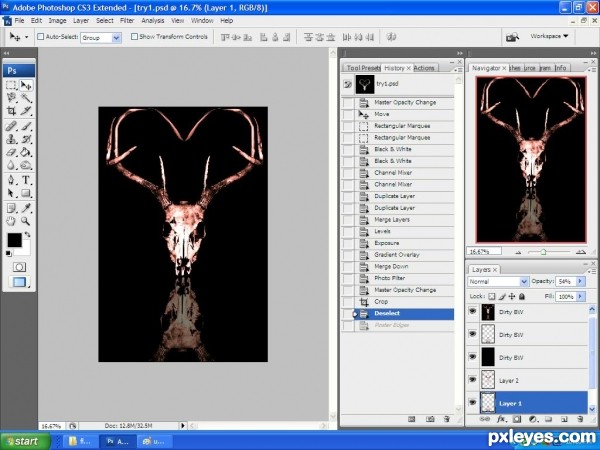Create a new adjustment layer from Layers panel

[532, 419]
